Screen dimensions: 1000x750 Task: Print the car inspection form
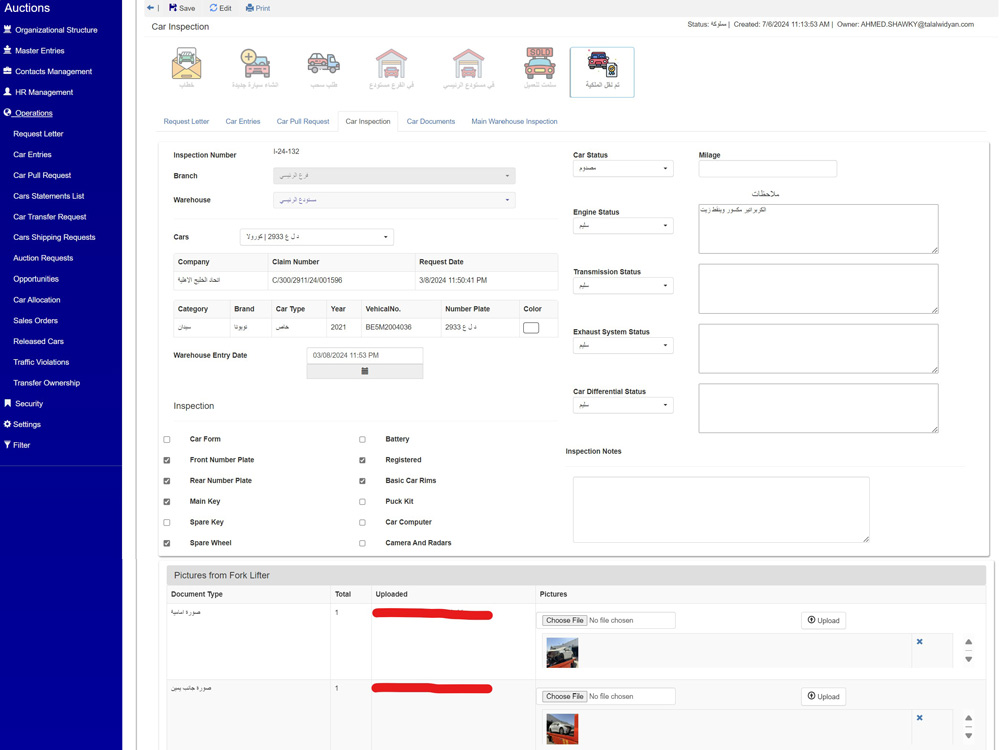[258, 8]
